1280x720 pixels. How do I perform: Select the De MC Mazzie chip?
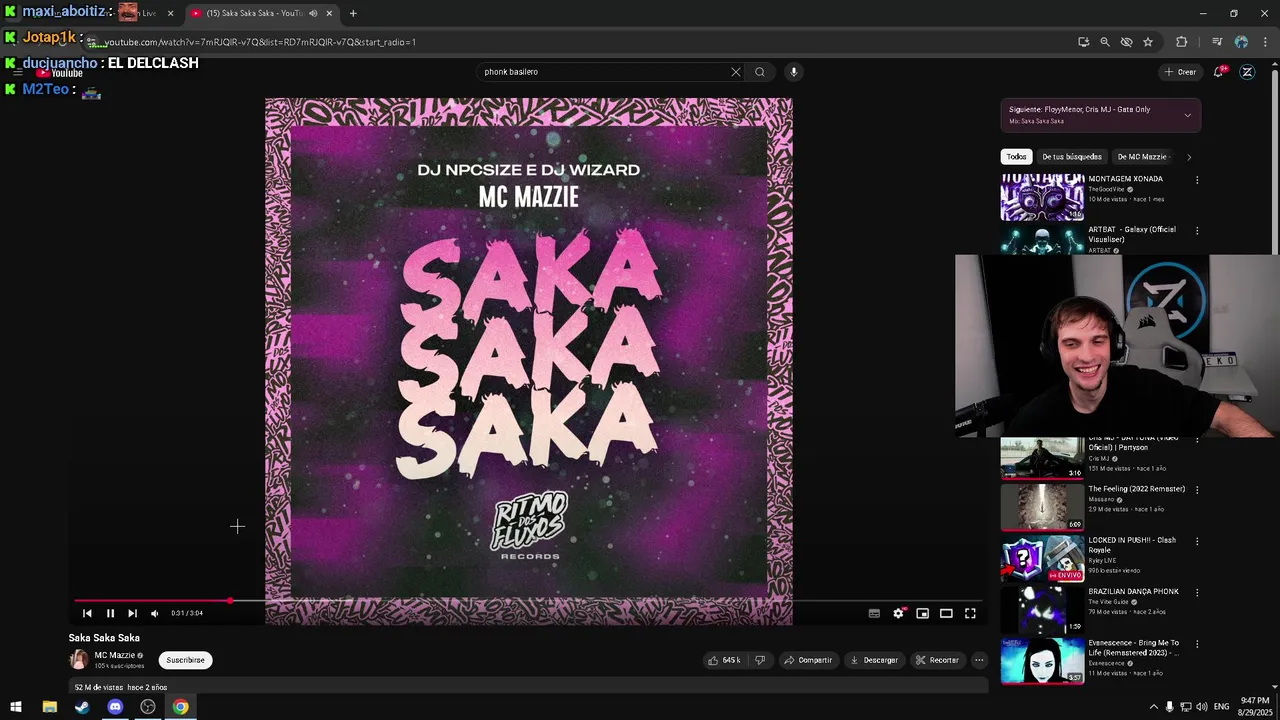click(1142, 157)
